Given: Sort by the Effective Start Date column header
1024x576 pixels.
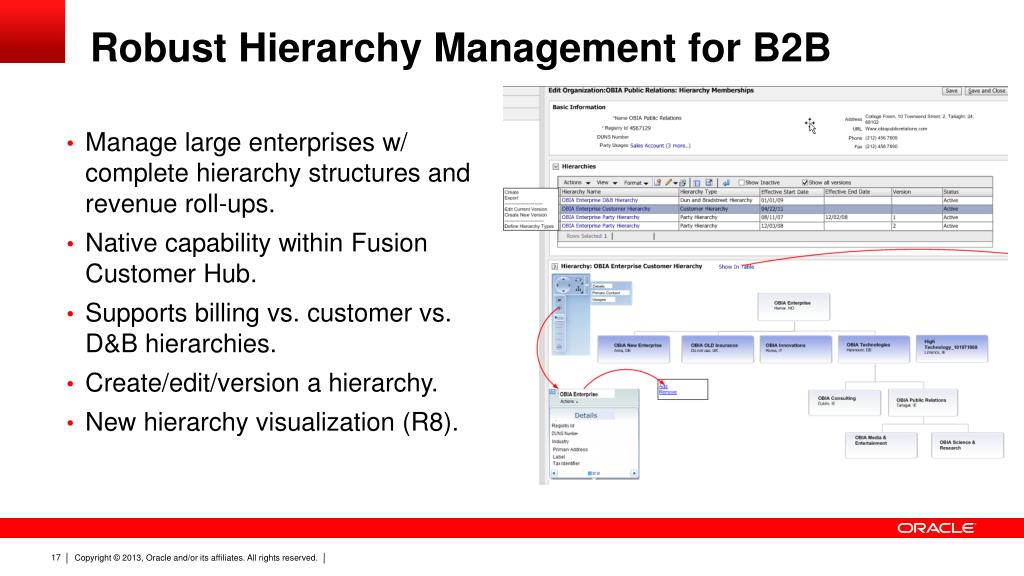Looking at the screenshot, I should 791,192.
